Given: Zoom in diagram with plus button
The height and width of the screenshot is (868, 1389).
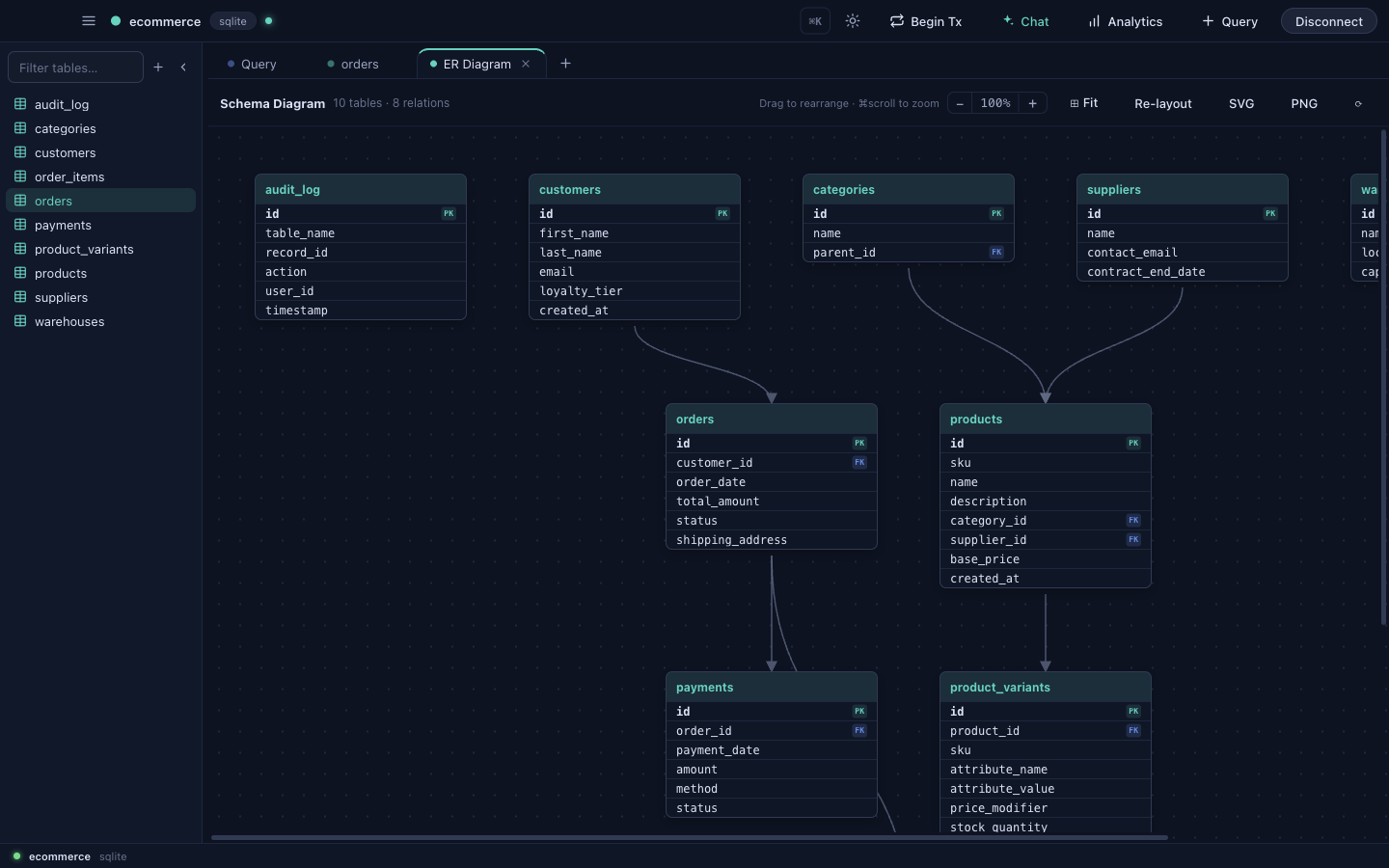Looking at the screenshot, I should 1032,103.
